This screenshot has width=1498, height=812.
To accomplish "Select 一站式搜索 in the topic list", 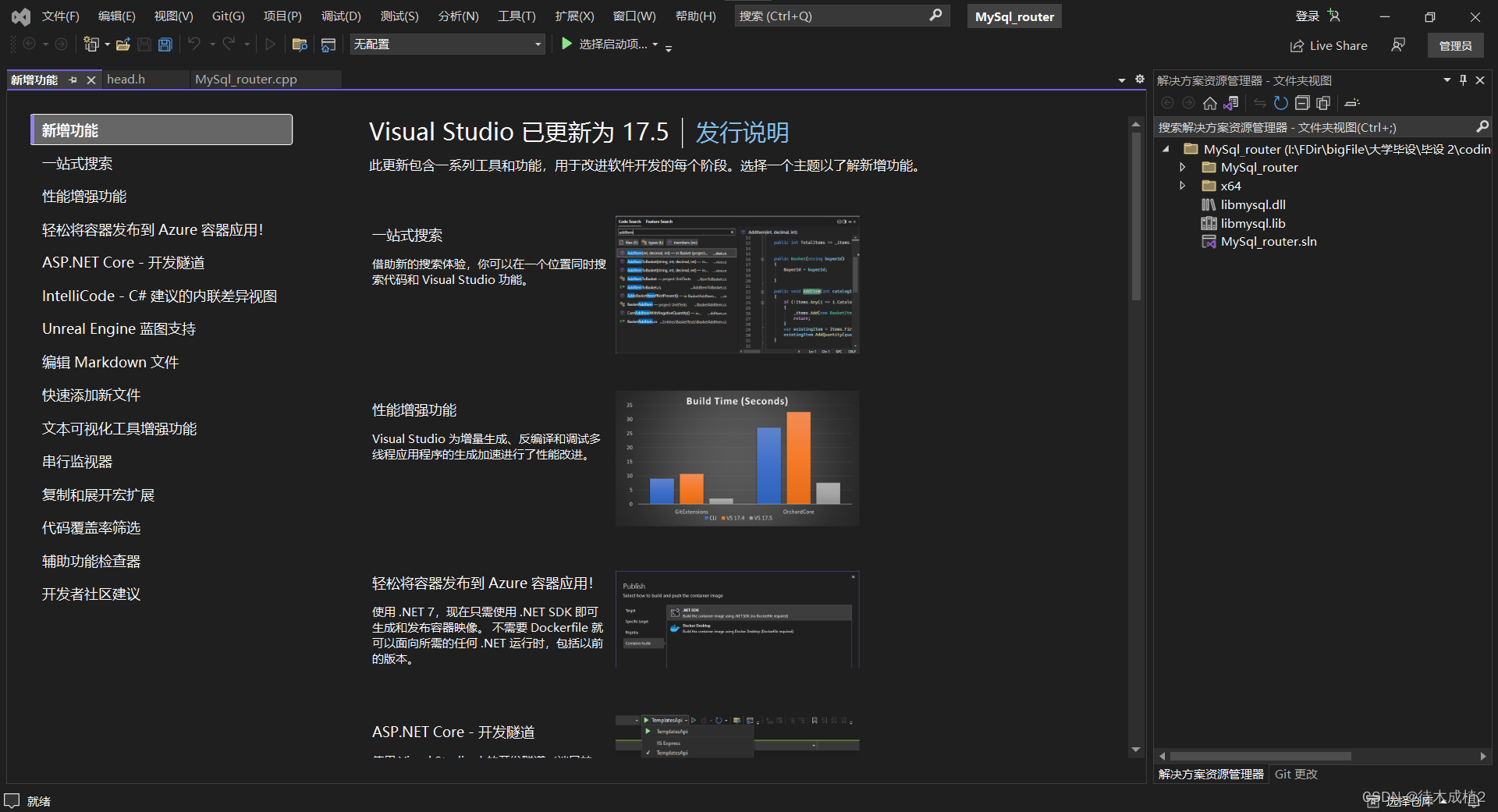I will (77, 163).
